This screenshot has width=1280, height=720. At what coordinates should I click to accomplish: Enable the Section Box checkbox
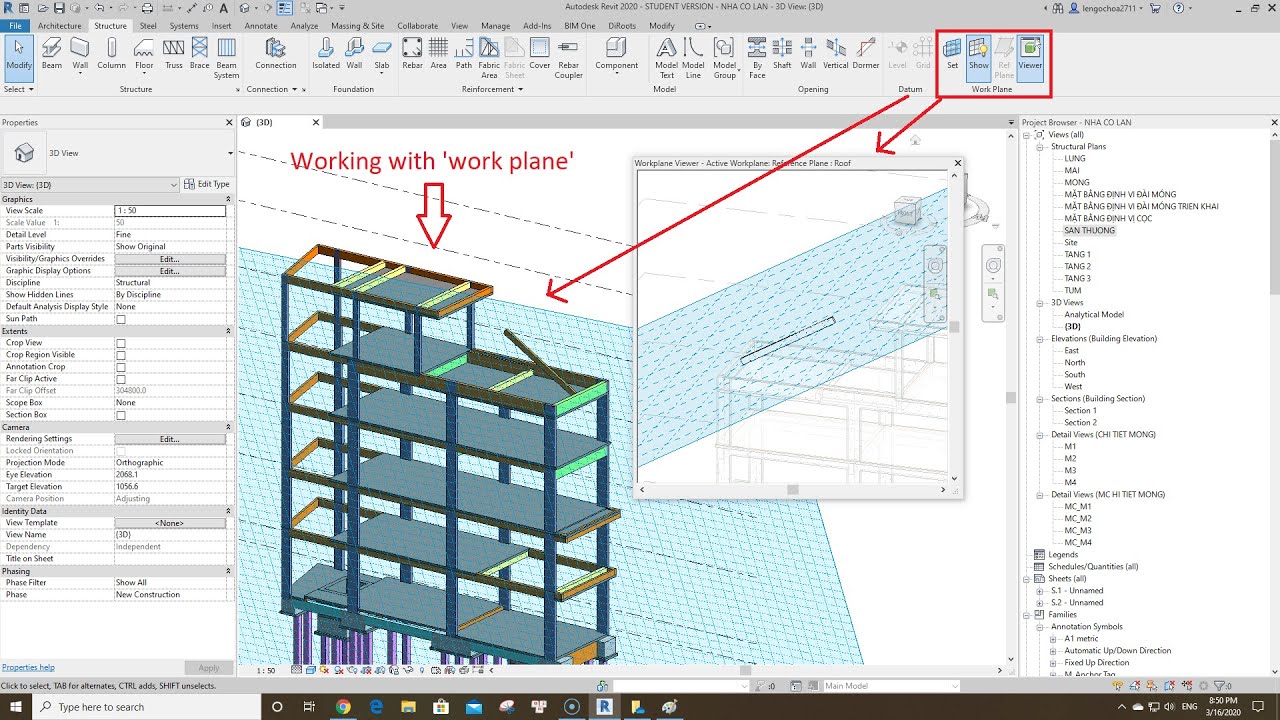click(x=121, y=415)
